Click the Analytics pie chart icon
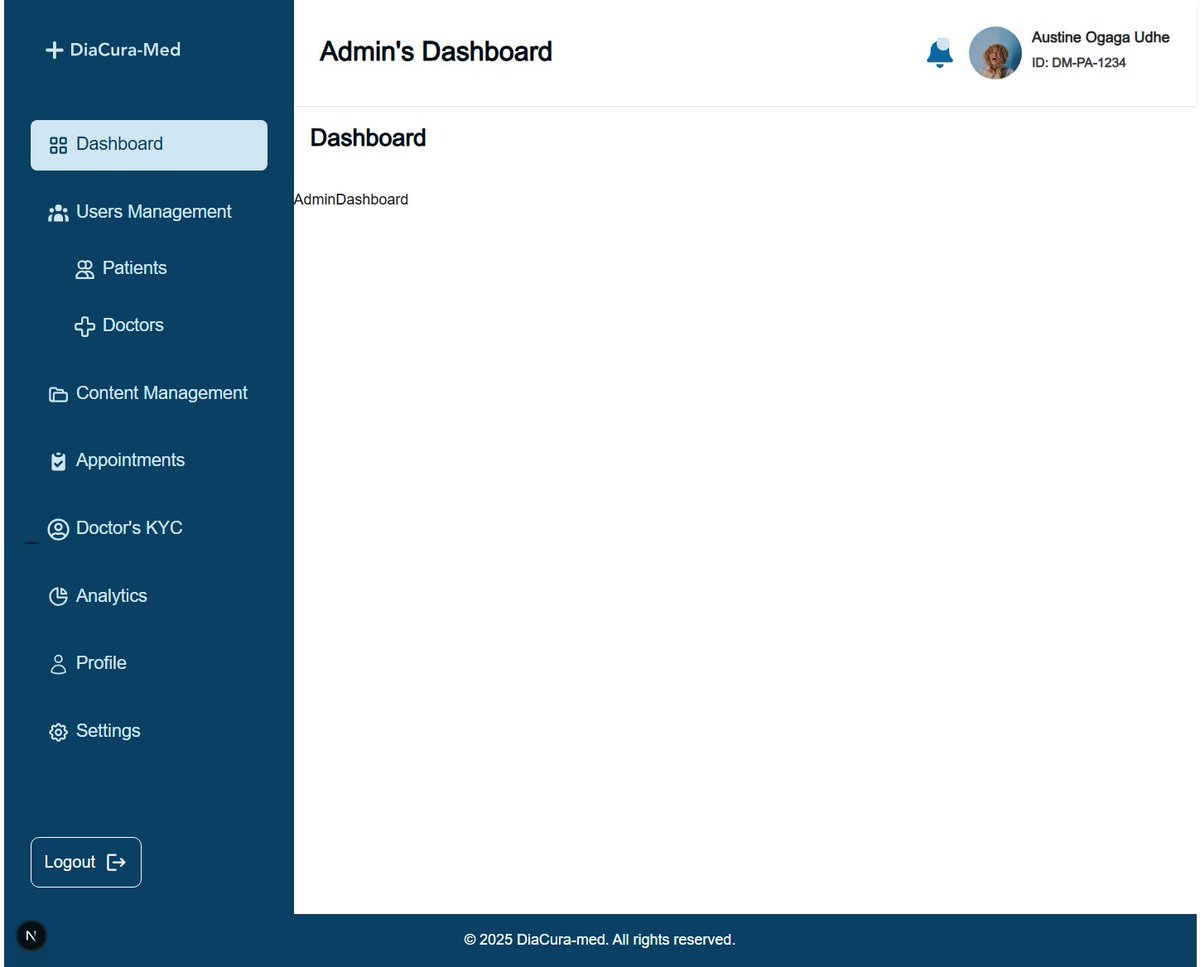The image size is (1200, 967). [58, 596]
